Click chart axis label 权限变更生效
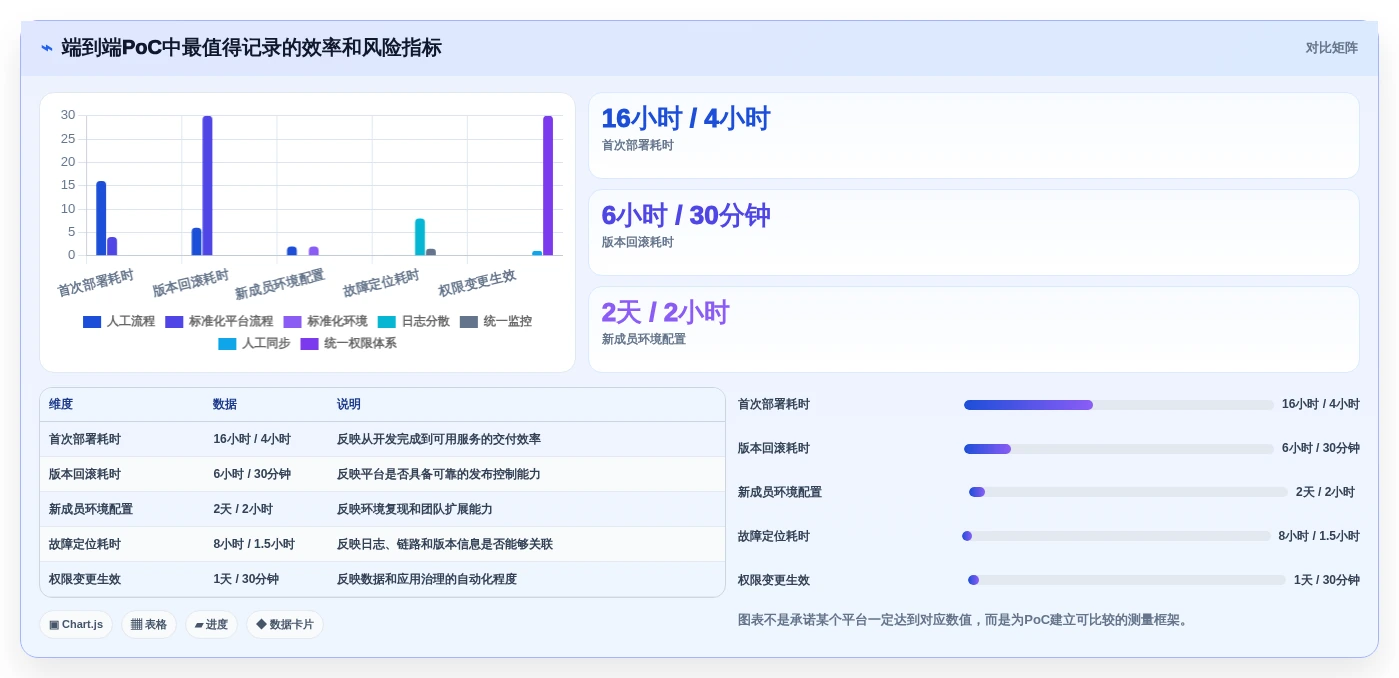Viewport: 1399px width, 678px height. pos(477,283)
